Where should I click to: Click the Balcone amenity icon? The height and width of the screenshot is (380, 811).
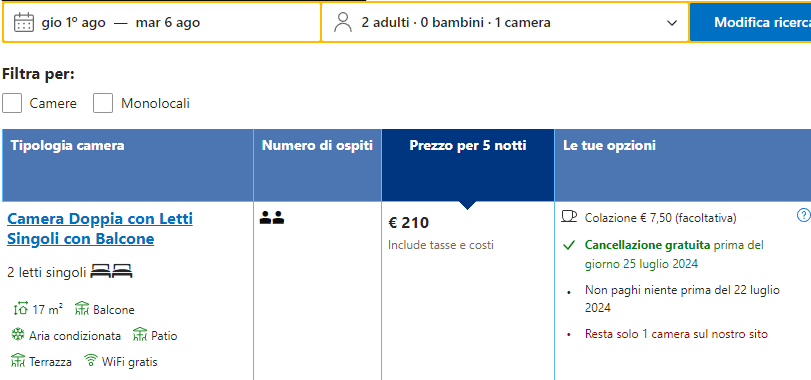tap(82, 309)
